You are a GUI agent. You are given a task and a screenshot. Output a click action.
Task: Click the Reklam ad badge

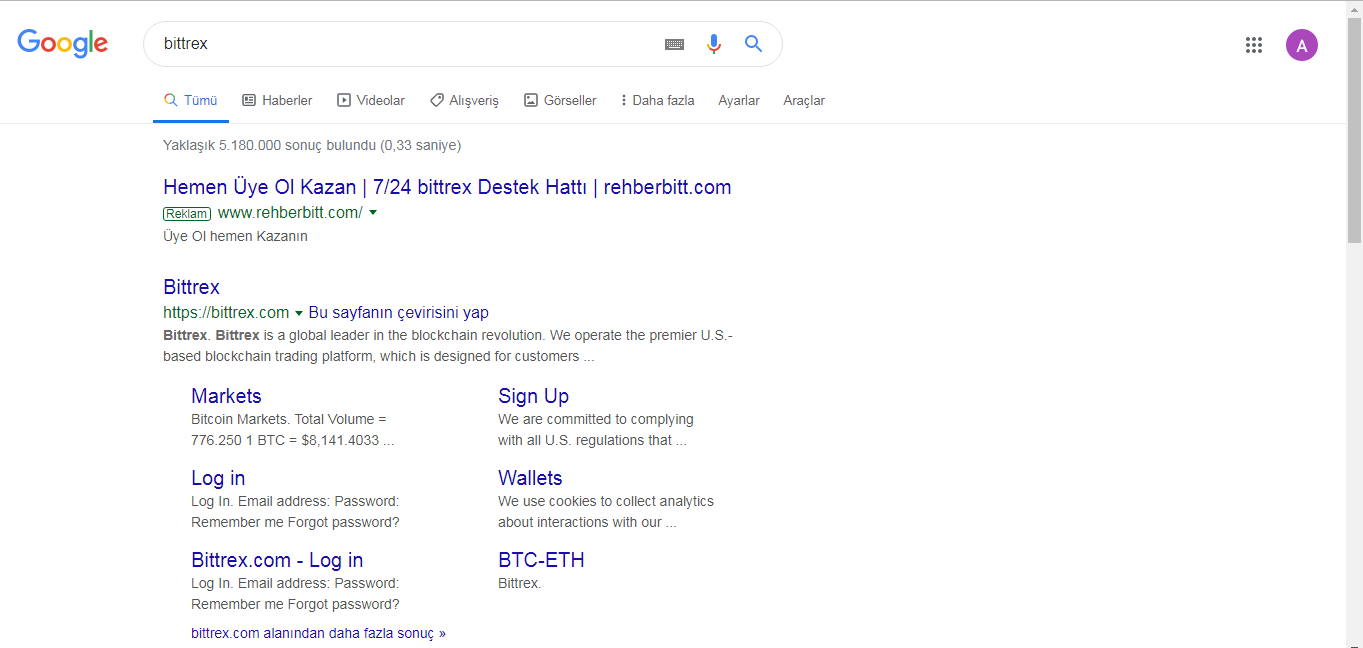(x=187, y=213)
